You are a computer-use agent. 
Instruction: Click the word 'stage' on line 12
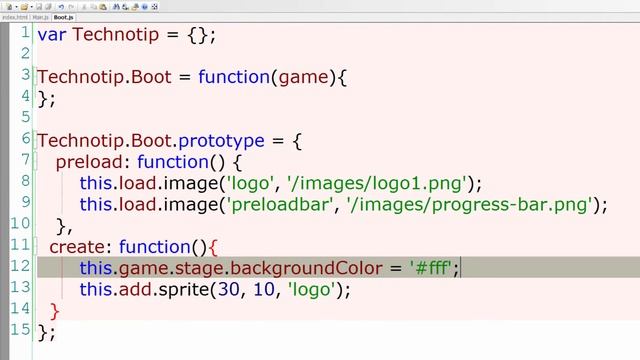(x=200, y=269)
